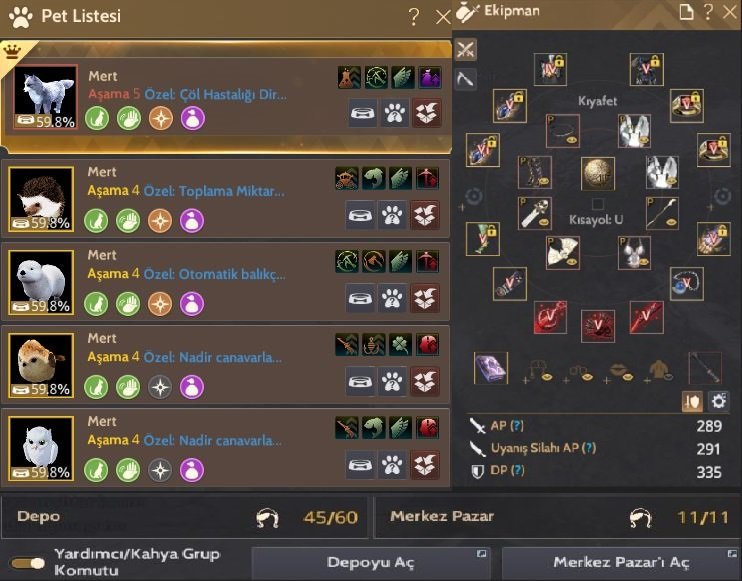Tick the checkbox below the central alchemy stone
Image resolution: width=742 pixels, height=581 pixels.
pos(598,204)
